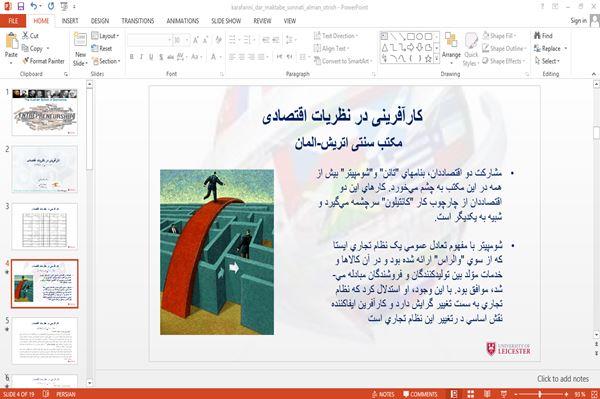The width and height of the screenshot is (600, 399).
Task: Open the FILE tab
Action: click(13, 21)
